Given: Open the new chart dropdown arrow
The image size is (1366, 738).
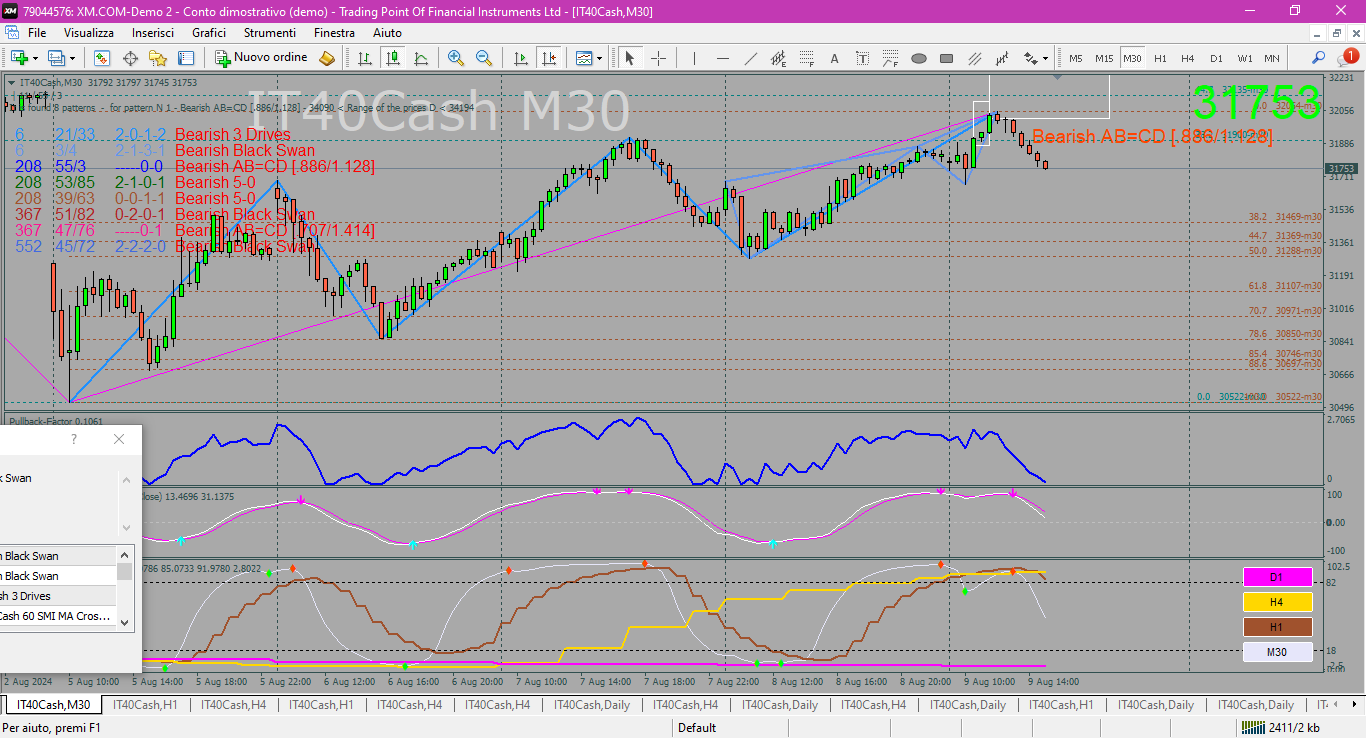Looking at the screenshot, I should click(x=36, y=58).
